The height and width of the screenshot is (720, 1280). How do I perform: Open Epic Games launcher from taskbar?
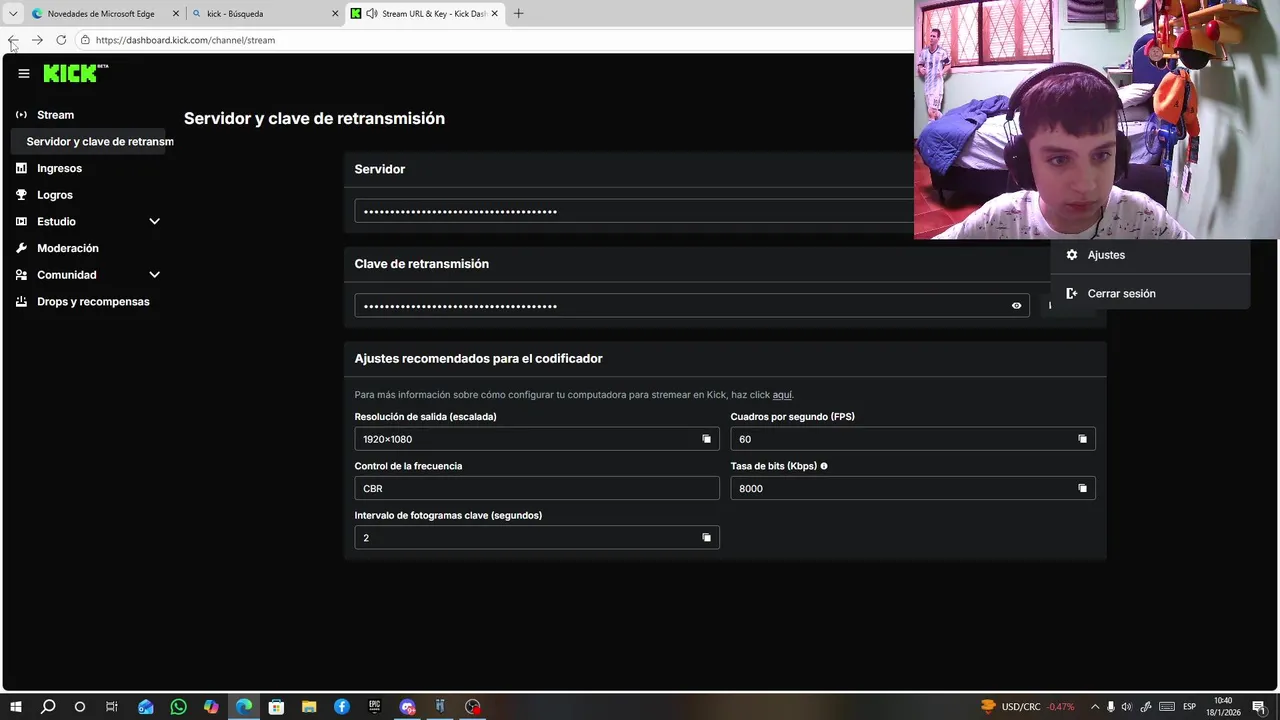point(375,707)
